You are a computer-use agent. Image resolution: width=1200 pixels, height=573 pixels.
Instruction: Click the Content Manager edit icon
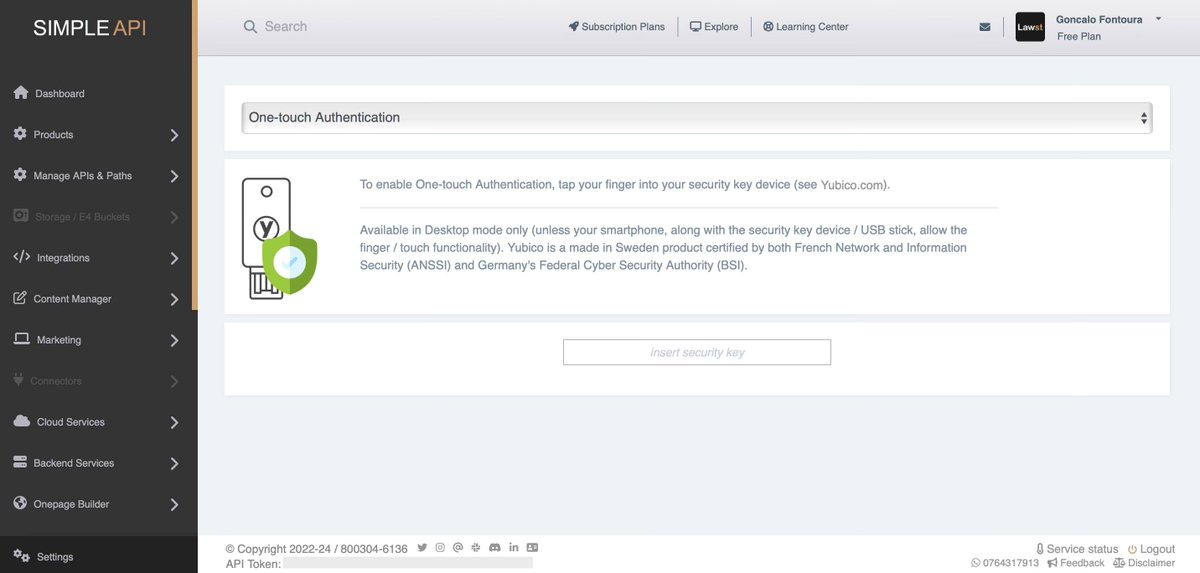point(20,298)
